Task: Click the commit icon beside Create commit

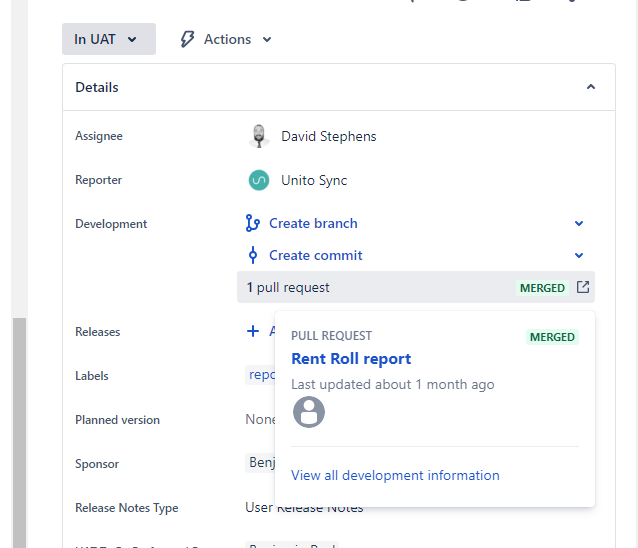Action: pyautogui.click(x=253, y=255)
